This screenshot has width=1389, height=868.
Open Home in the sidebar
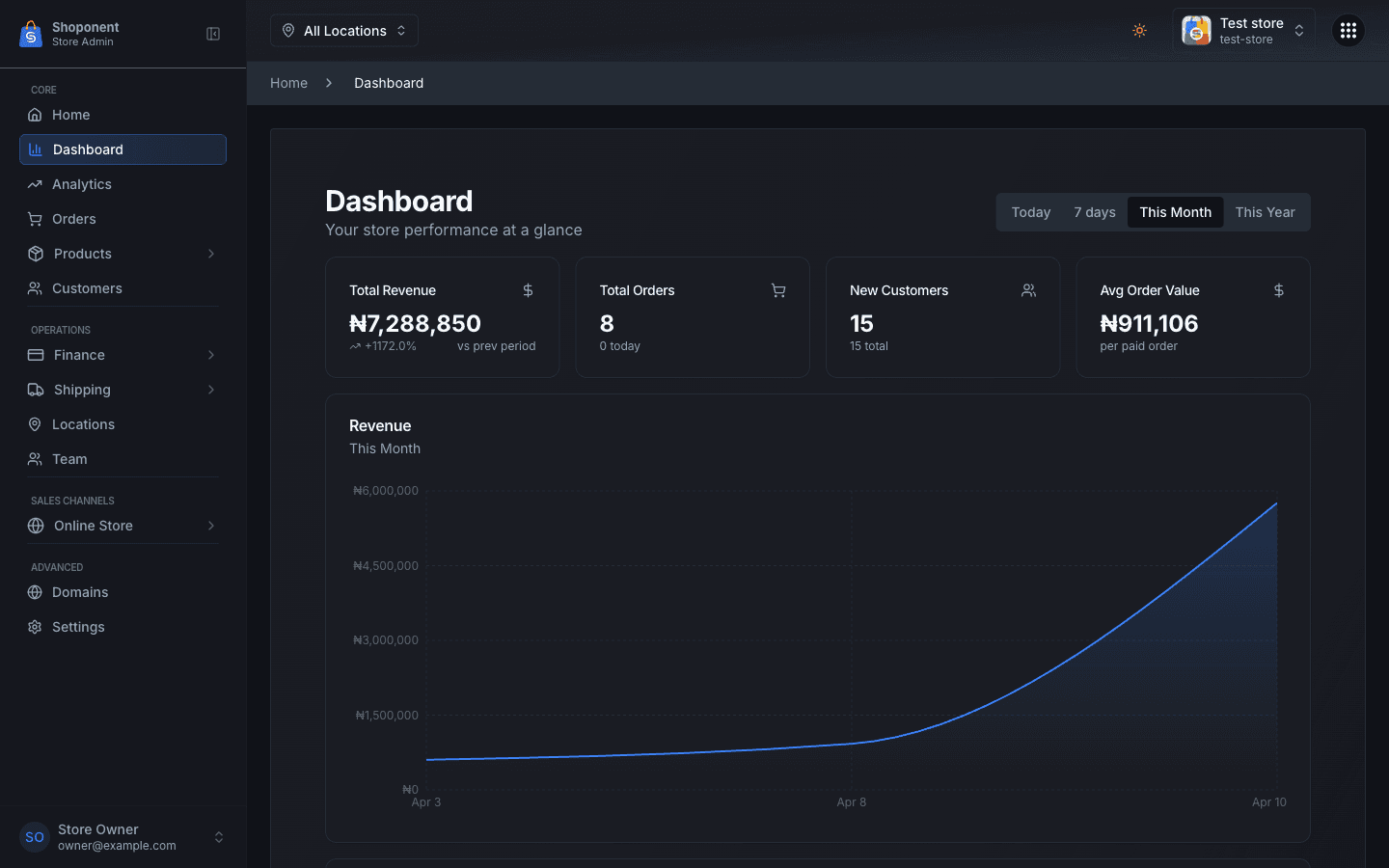[x=123, y=115]
